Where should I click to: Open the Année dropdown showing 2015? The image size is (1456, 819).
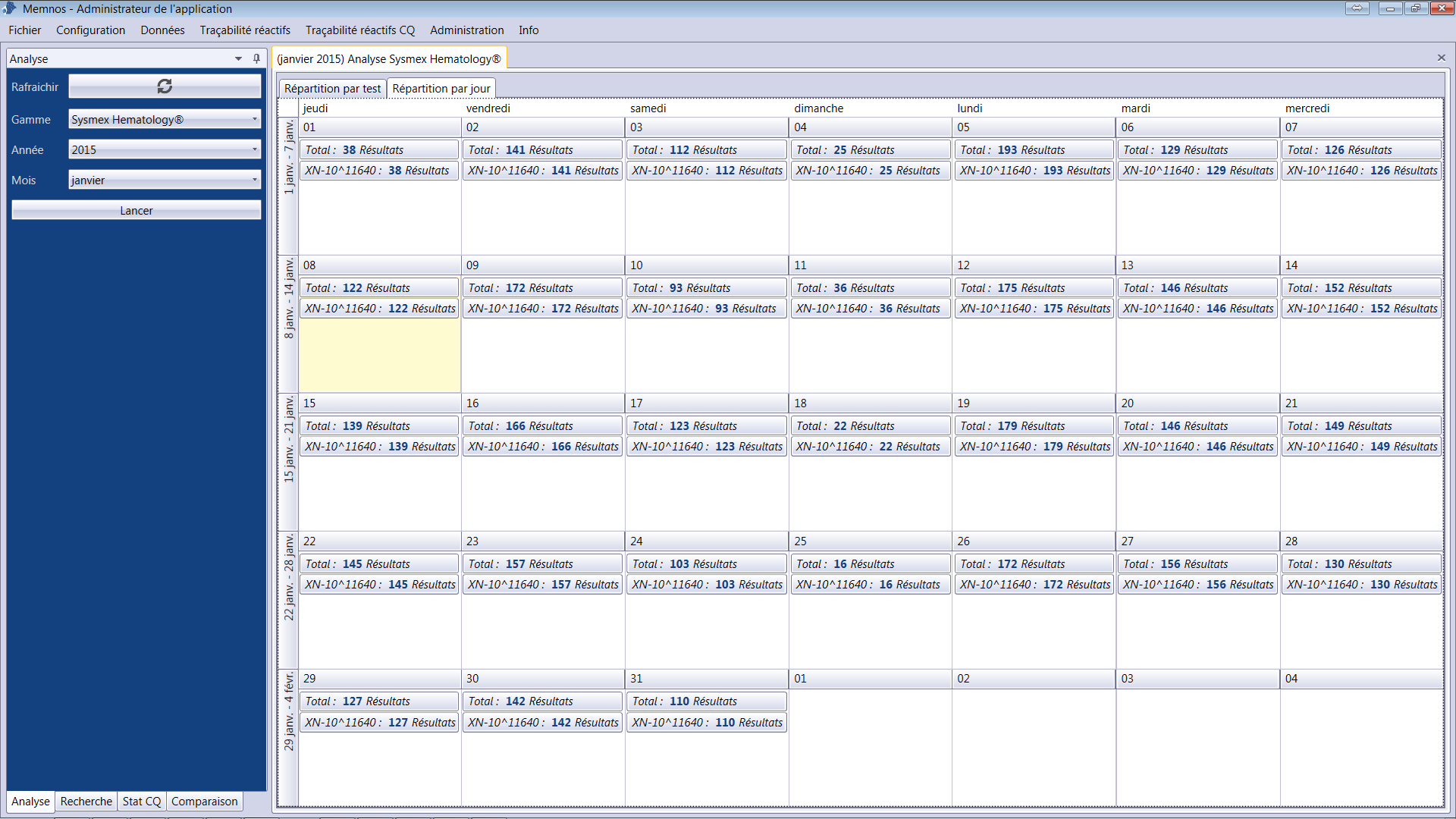click(x=165, y=149)
